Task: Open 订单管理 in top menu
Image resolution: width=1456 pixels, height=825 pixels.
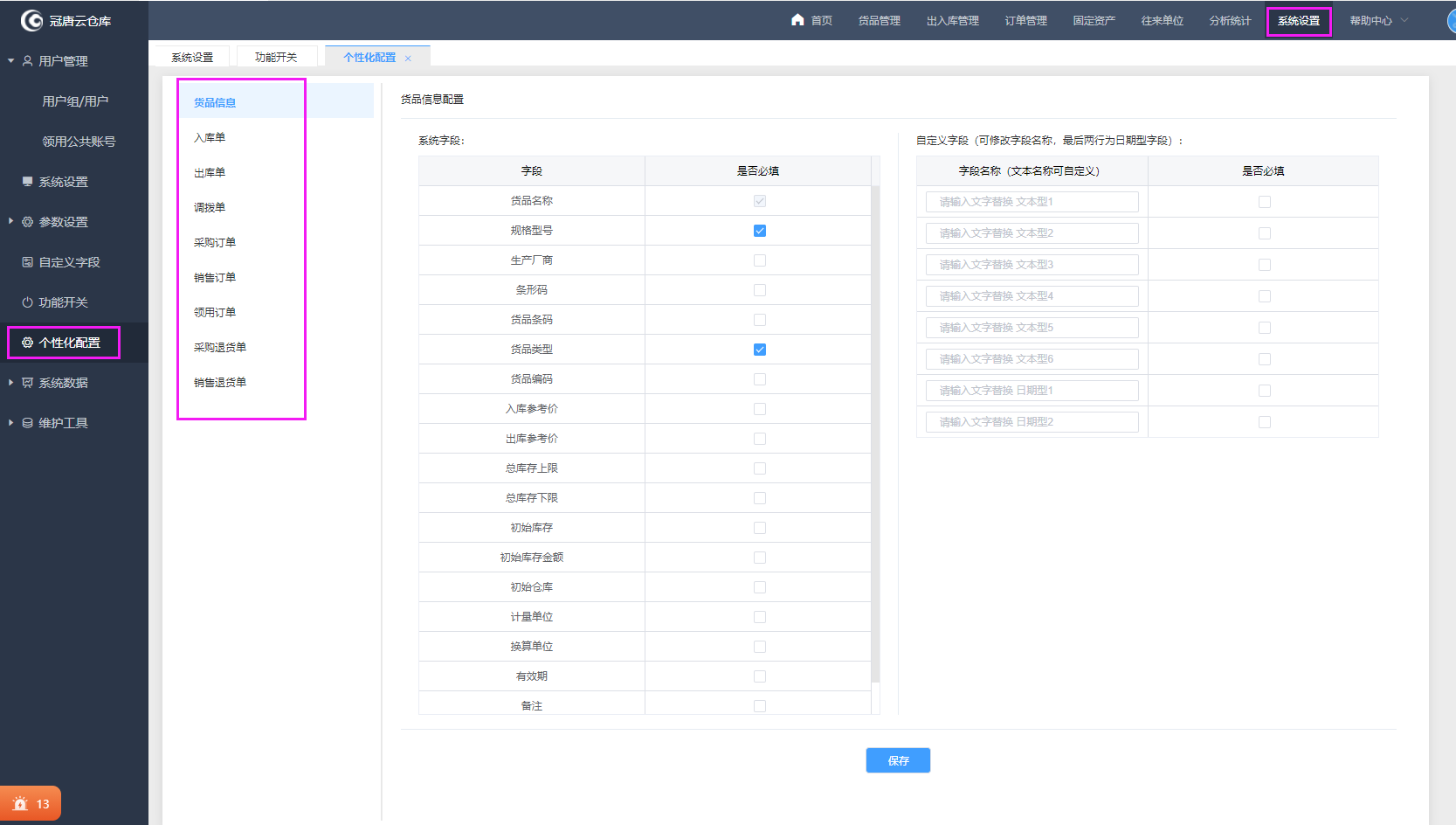Action: pos(1025,20)
